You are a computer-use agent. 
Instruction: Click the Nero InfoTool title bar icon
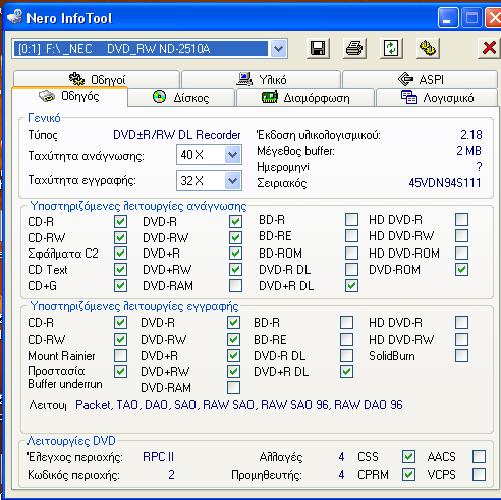tap(15, 17)
